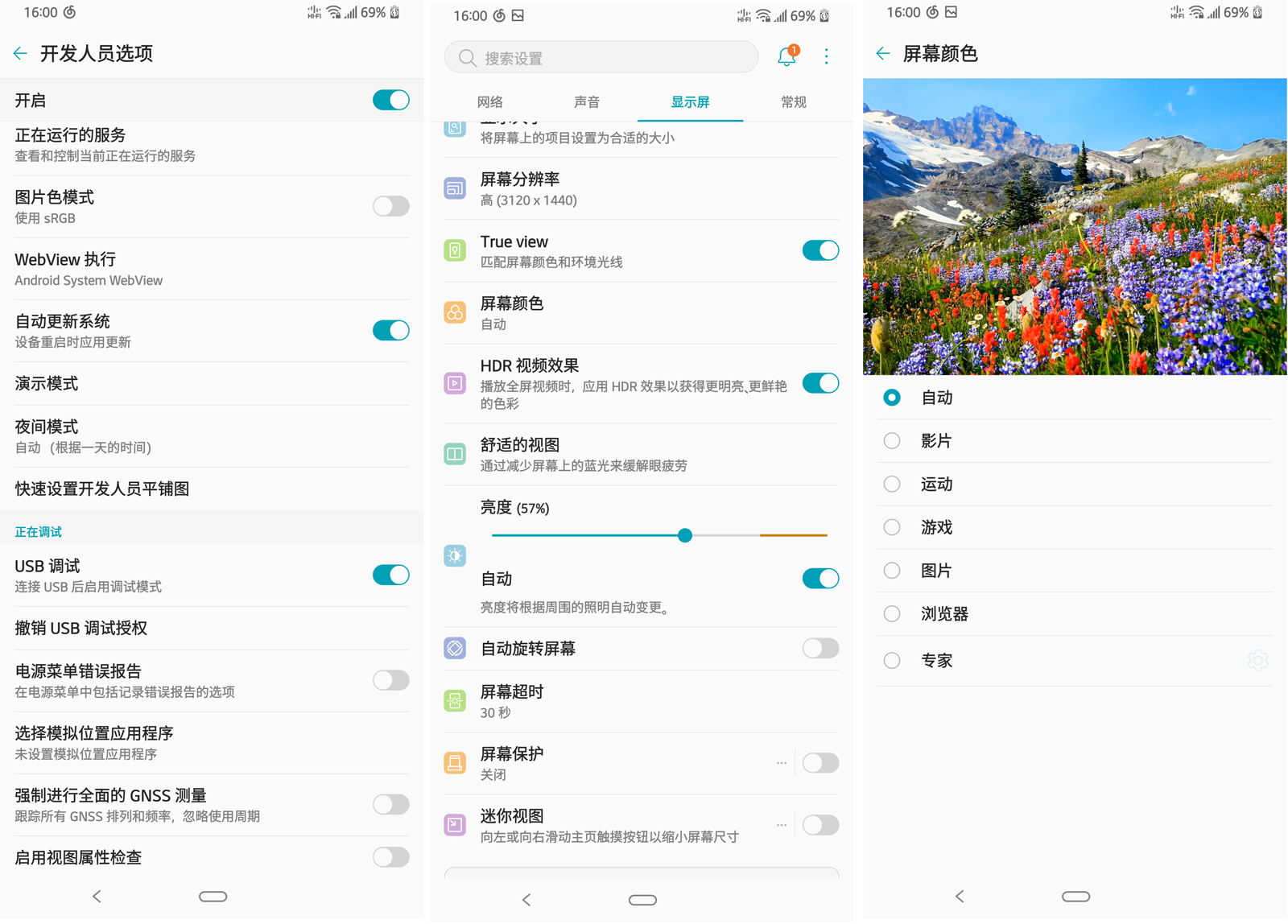Click the brightness sun icon
The image size is (1288, 924).
(x=455, y=555)
